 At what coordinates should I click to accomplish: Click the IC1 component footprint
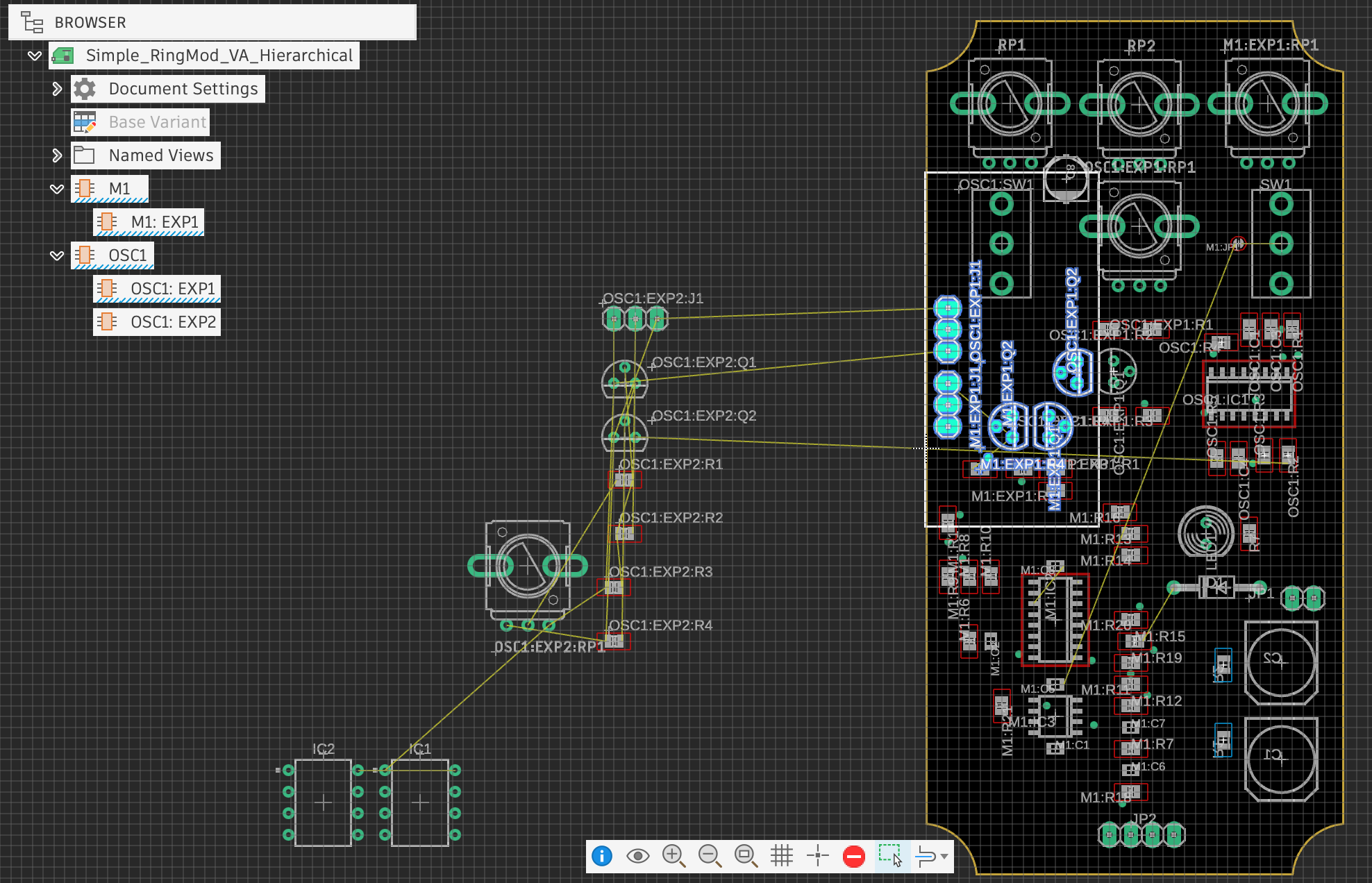420,802
